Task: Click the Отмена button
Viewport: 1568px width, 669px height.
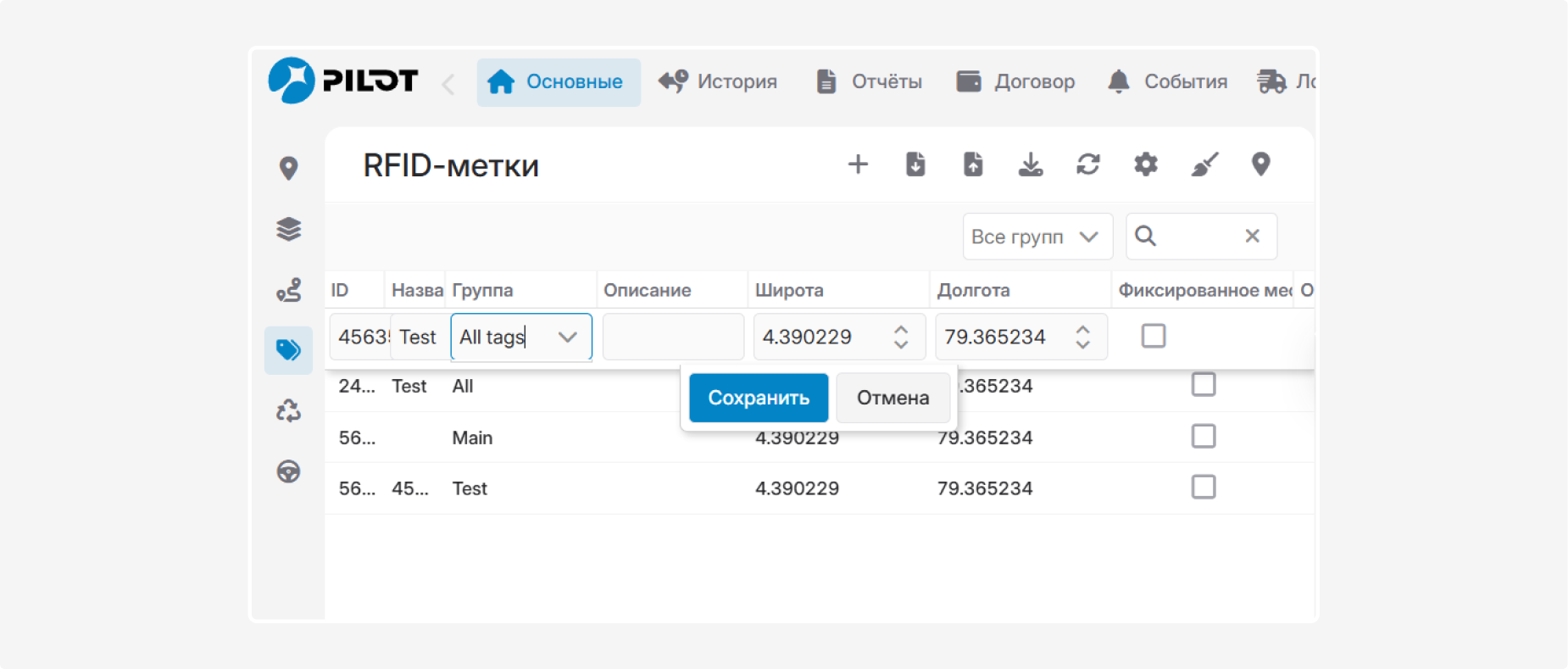Action: tap(892, 398)
